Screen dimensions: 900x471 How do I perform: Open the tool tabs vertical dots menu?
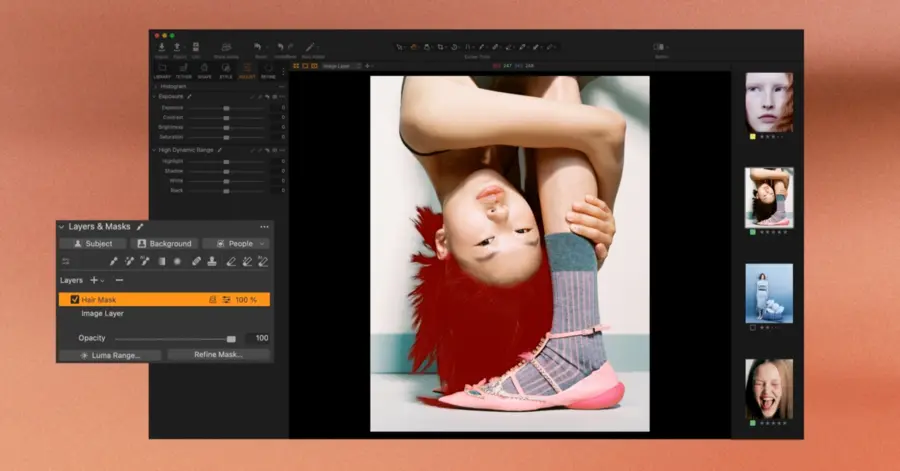tap(283, 72)
